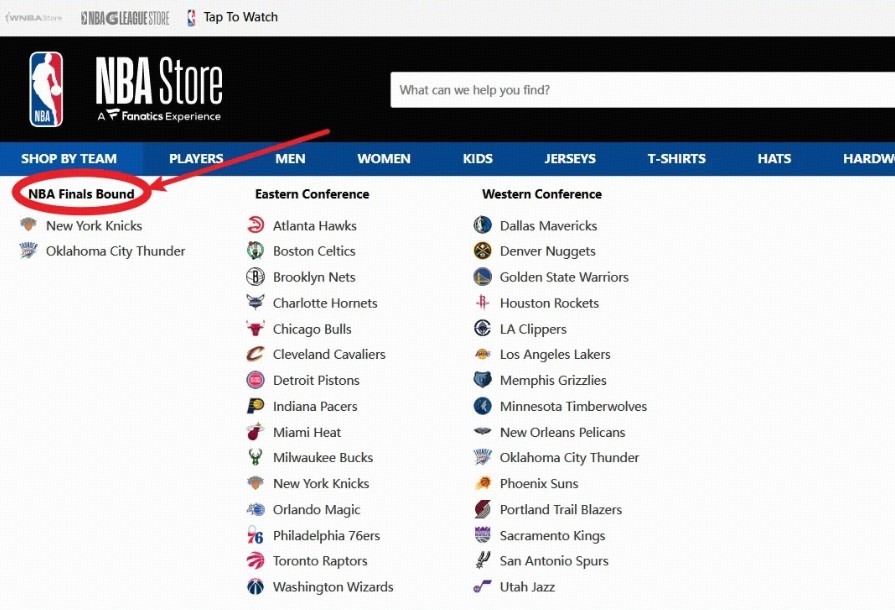This screenshot has width=895, height=610.
Task: Click the NBA logo in the header
Action: (x=46, y=89)
